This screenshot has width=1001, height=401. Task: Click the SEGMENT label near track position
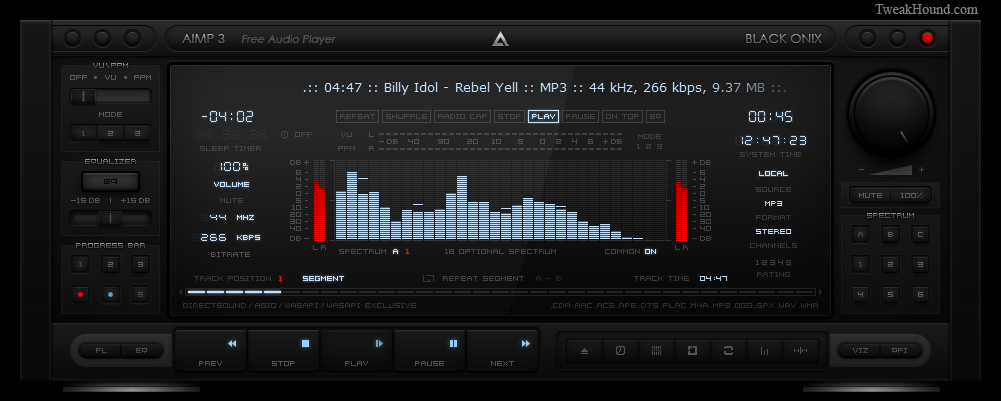[323, 278]
